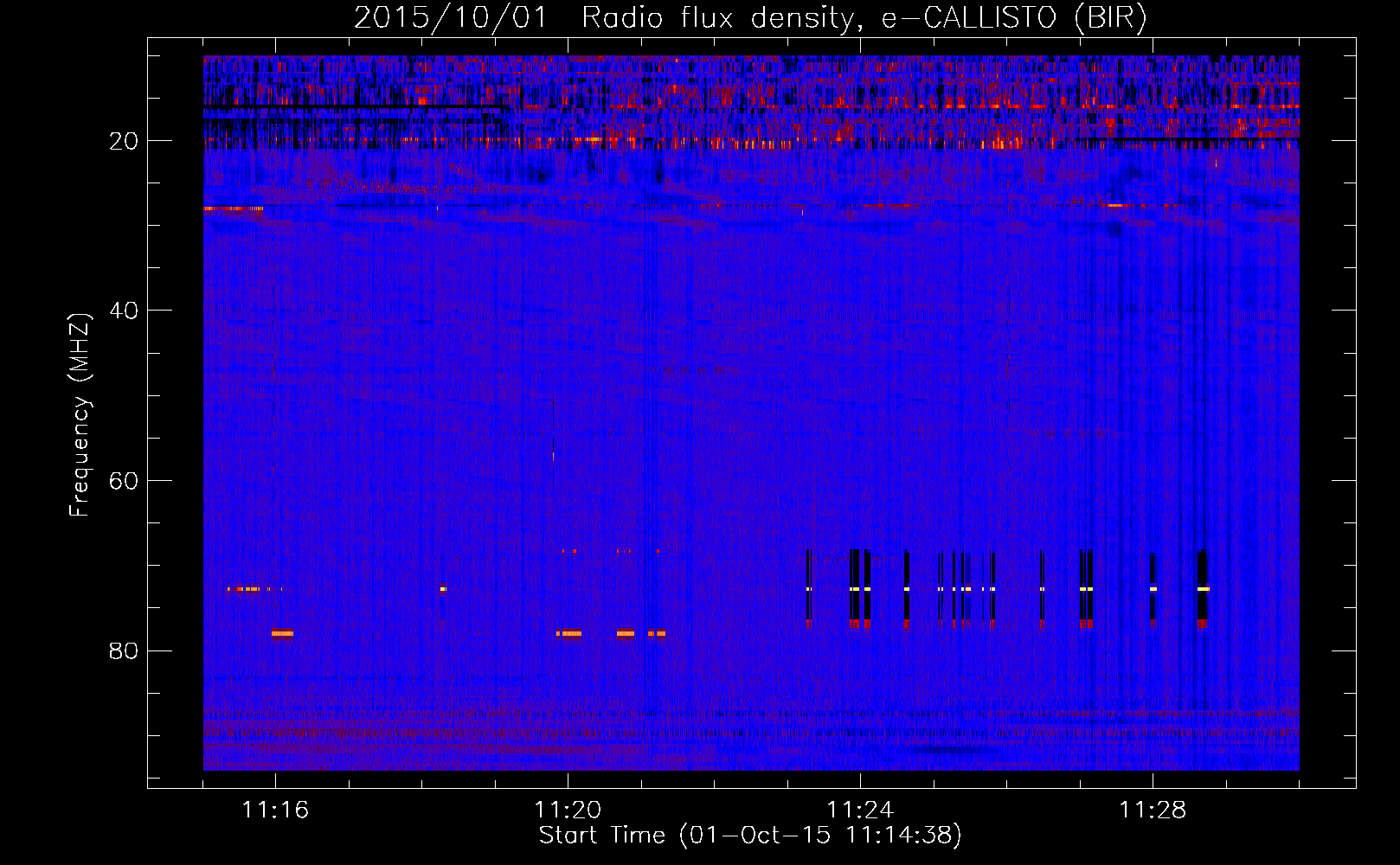The image size is (1400, 865).
Task: Click the 11:20 time tick label
Action: (x=568, y=810)
